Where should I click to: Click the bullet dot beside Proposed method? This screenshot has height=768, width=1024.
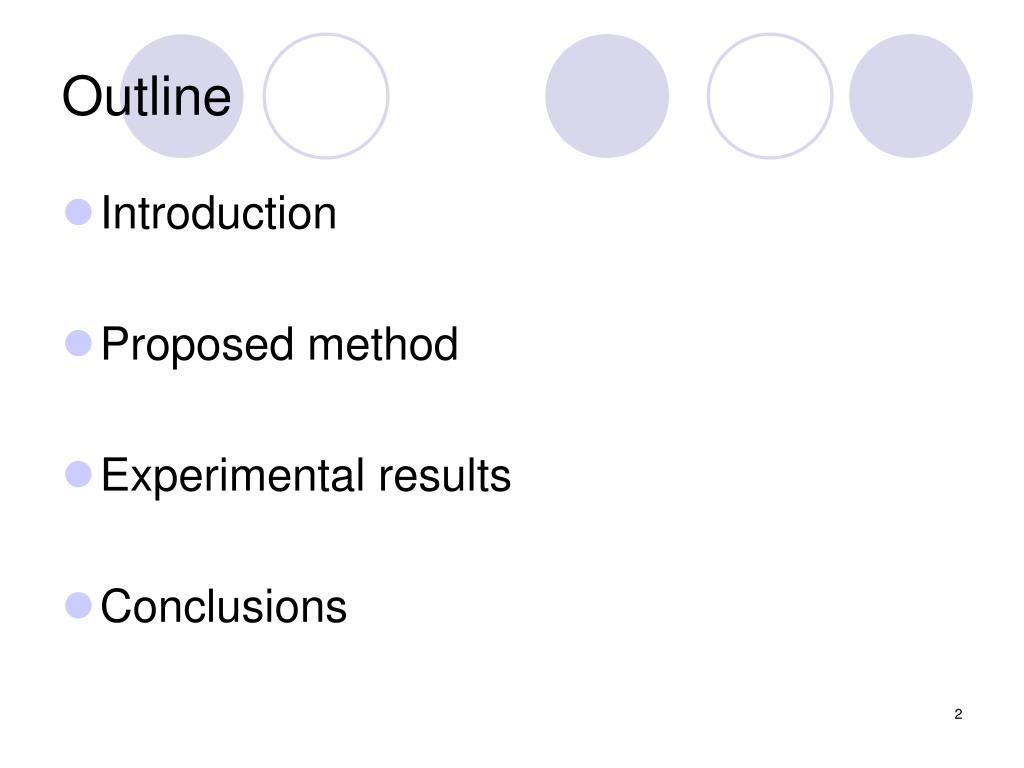(78, 344)
